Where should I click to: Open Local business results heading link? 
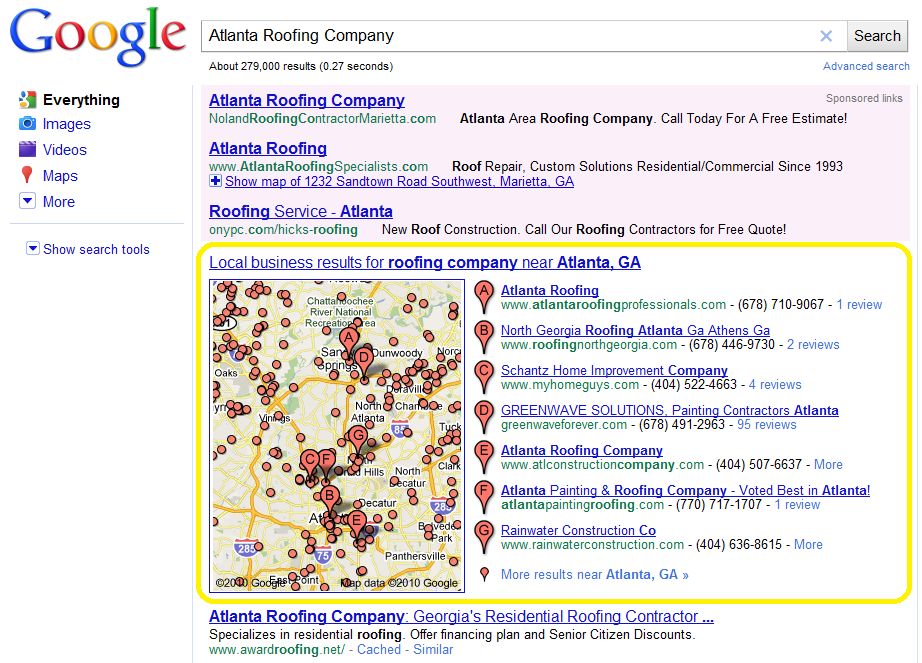tap(425, 262)
